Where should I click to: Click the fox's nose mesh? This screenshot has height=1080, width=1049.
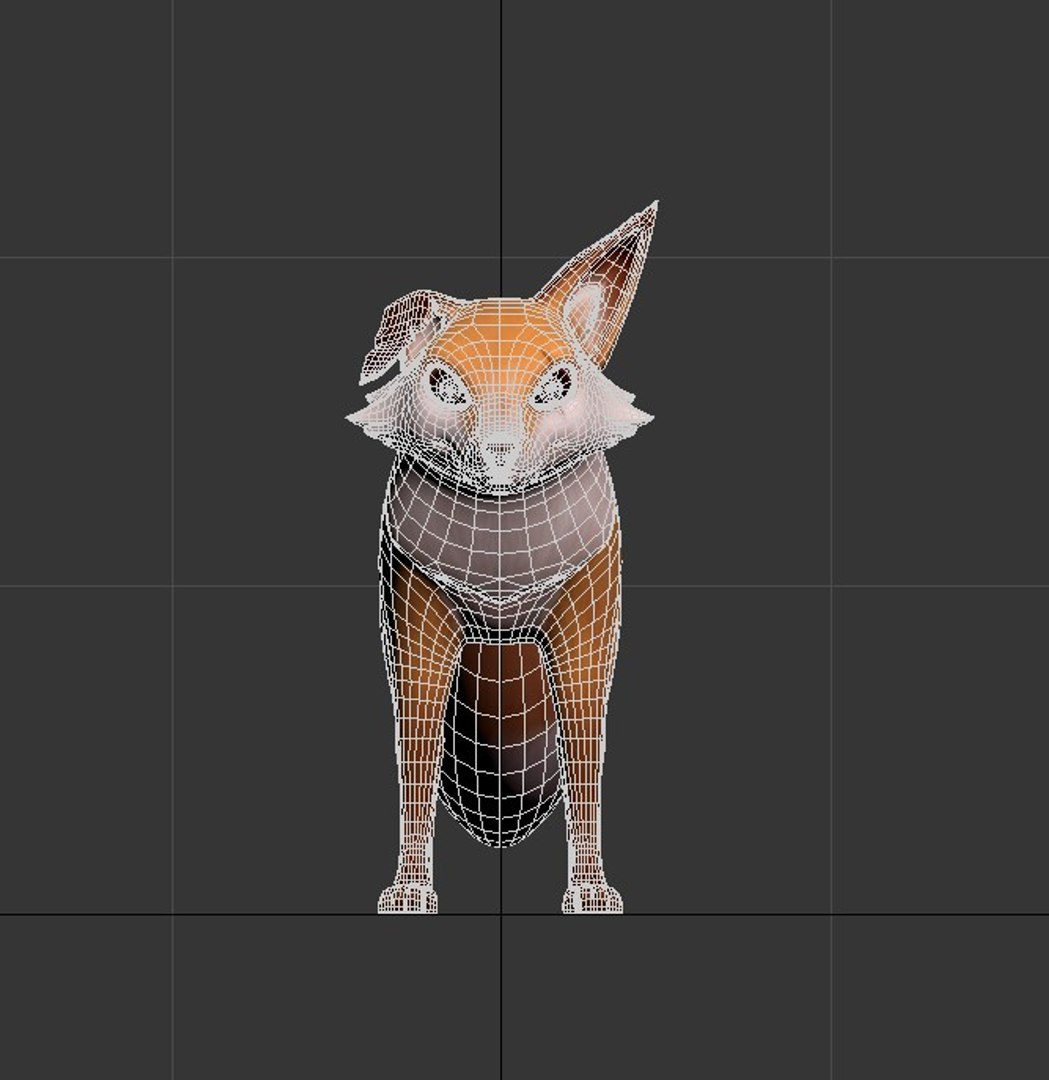coord(501,450)
